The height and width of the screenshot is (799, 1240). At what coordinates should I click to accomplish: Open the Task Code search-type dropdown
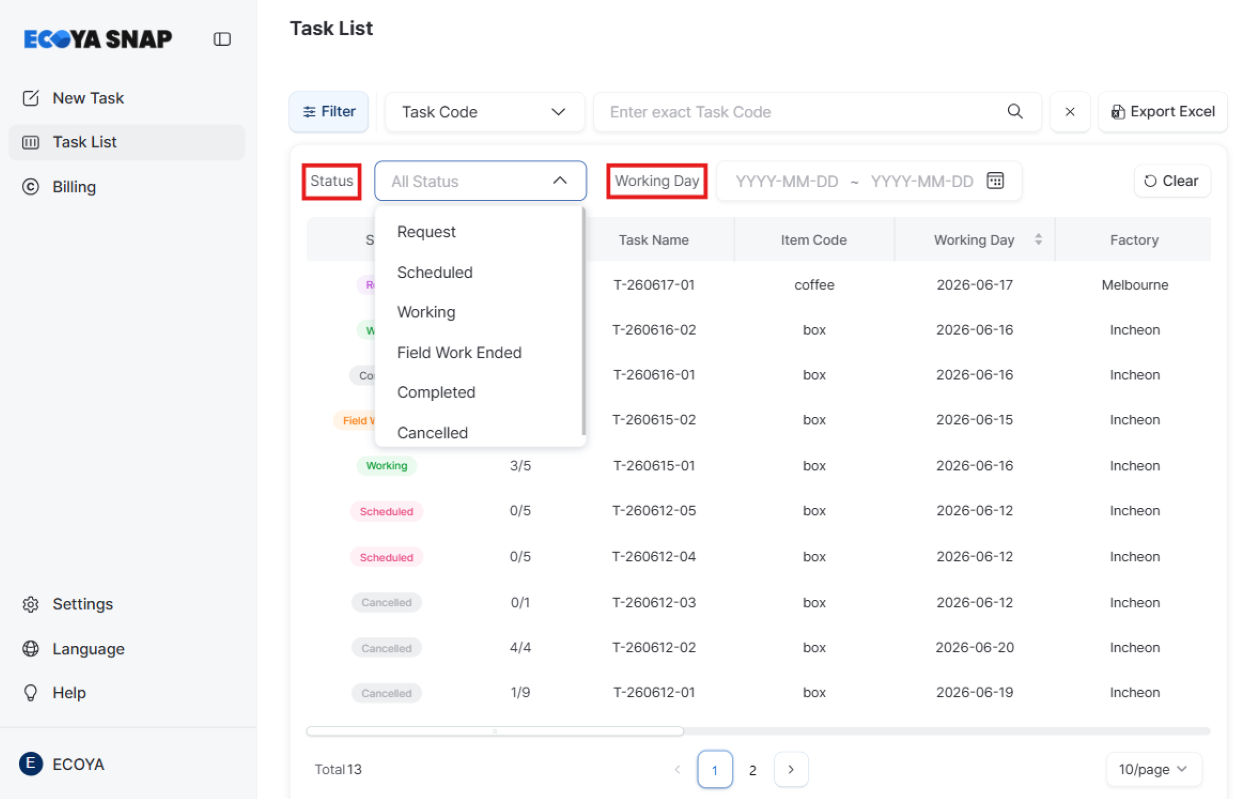coord(484,112)
